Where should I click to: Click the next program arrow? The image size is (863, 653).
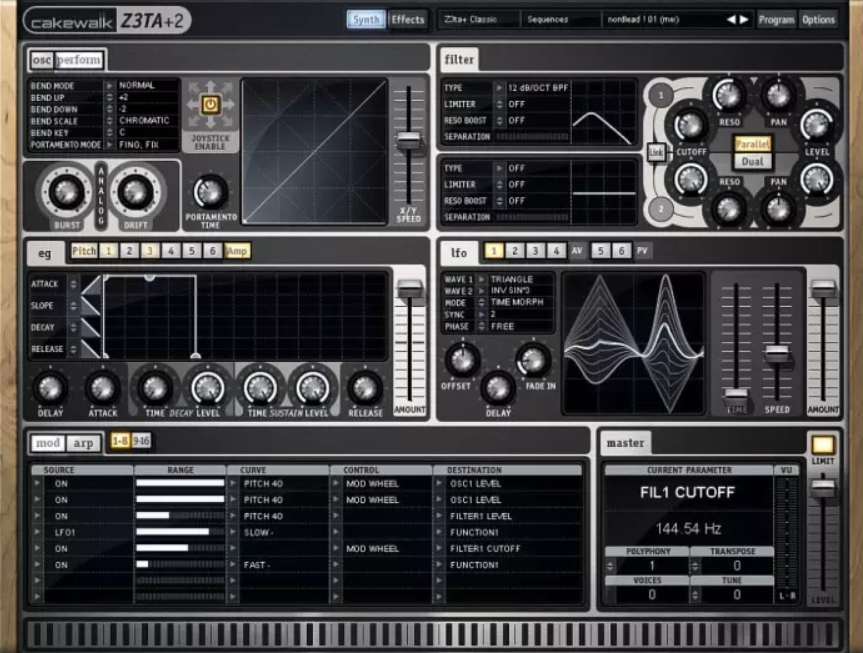pyautogui.click(x=744, y=19)
